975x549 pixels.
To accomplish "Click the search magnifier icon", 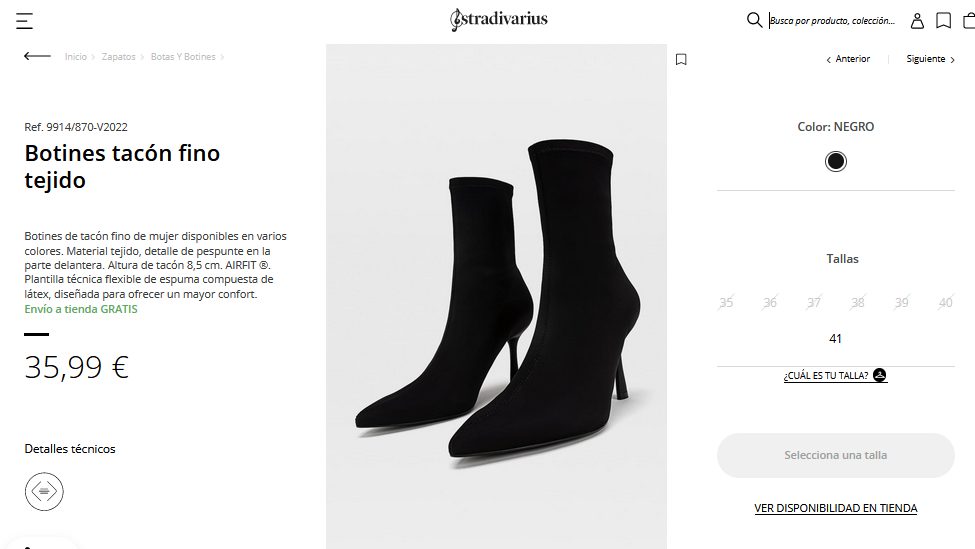I will coord(754,20).
